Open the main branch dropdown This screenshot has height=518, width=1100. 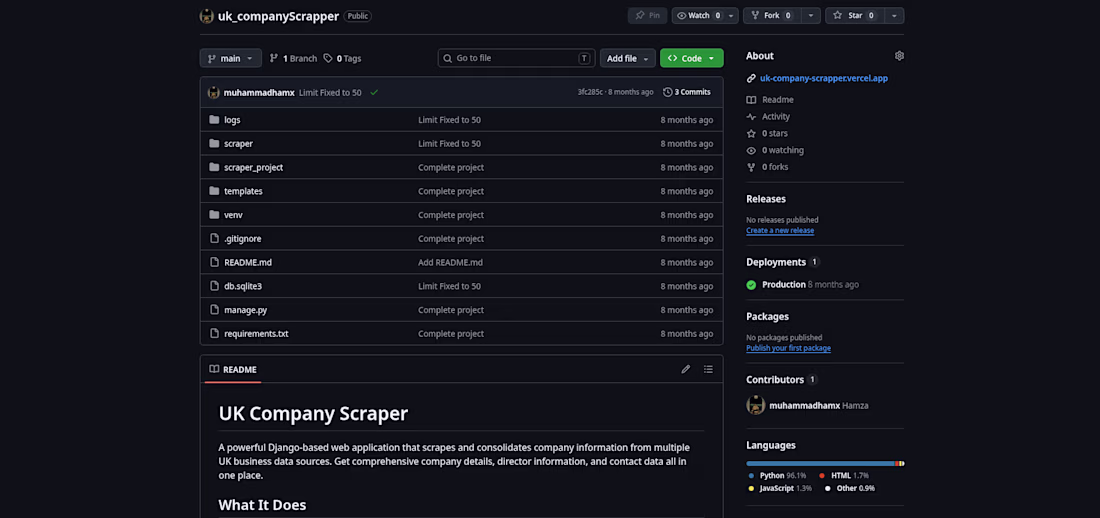(x=230, y=58)
